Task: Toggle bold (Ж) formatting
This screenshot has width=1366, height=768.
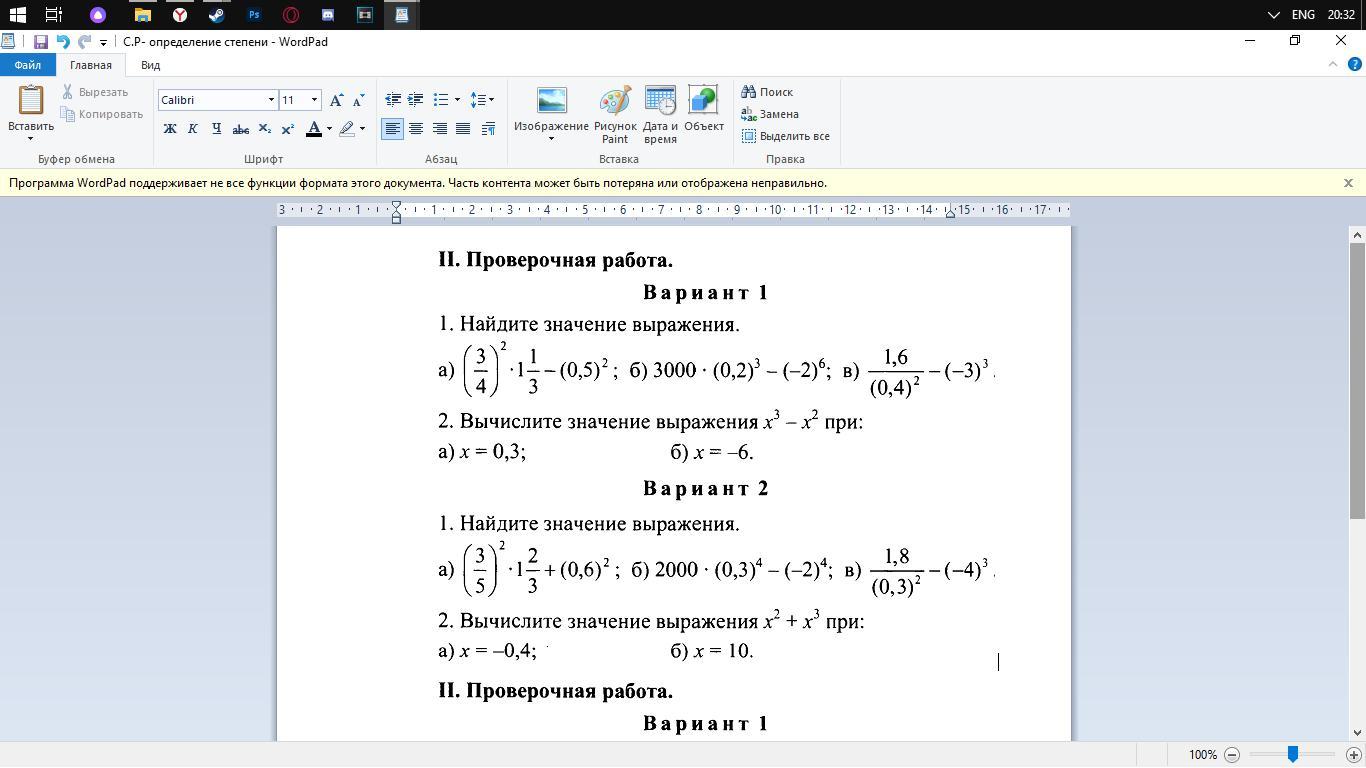Action: (170, 129)
